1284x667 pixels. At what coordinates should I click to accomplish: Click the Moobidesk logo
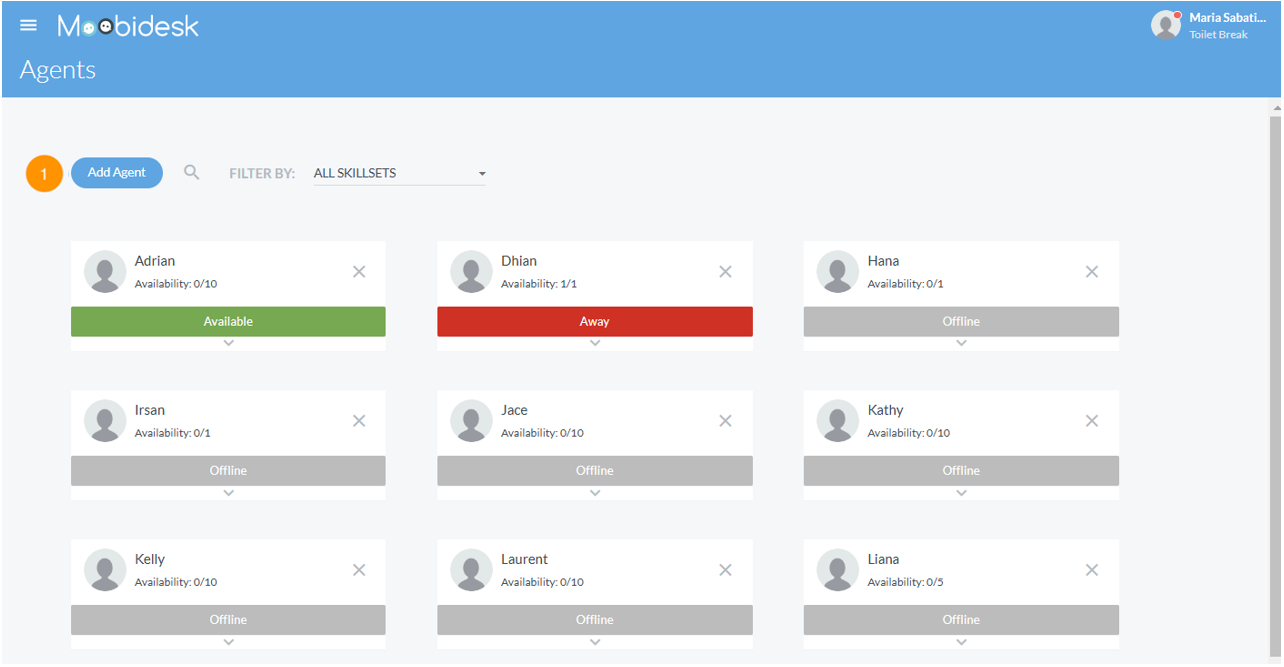128,26
